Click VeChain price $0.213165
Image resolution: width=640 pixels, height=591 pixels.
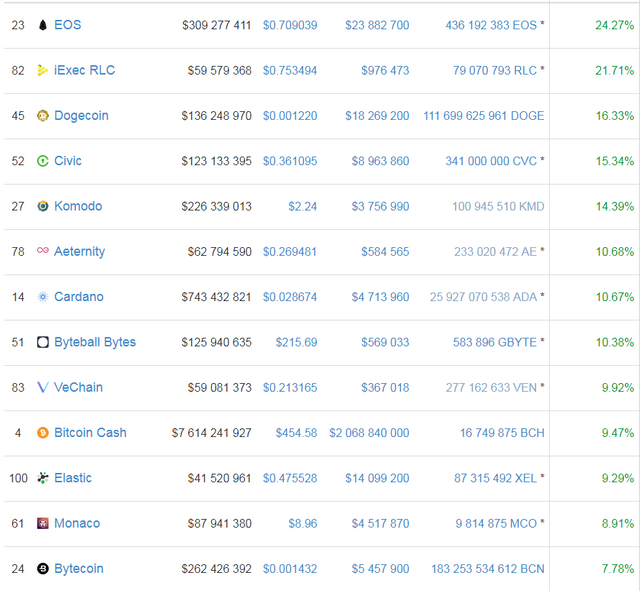[290, 388]
